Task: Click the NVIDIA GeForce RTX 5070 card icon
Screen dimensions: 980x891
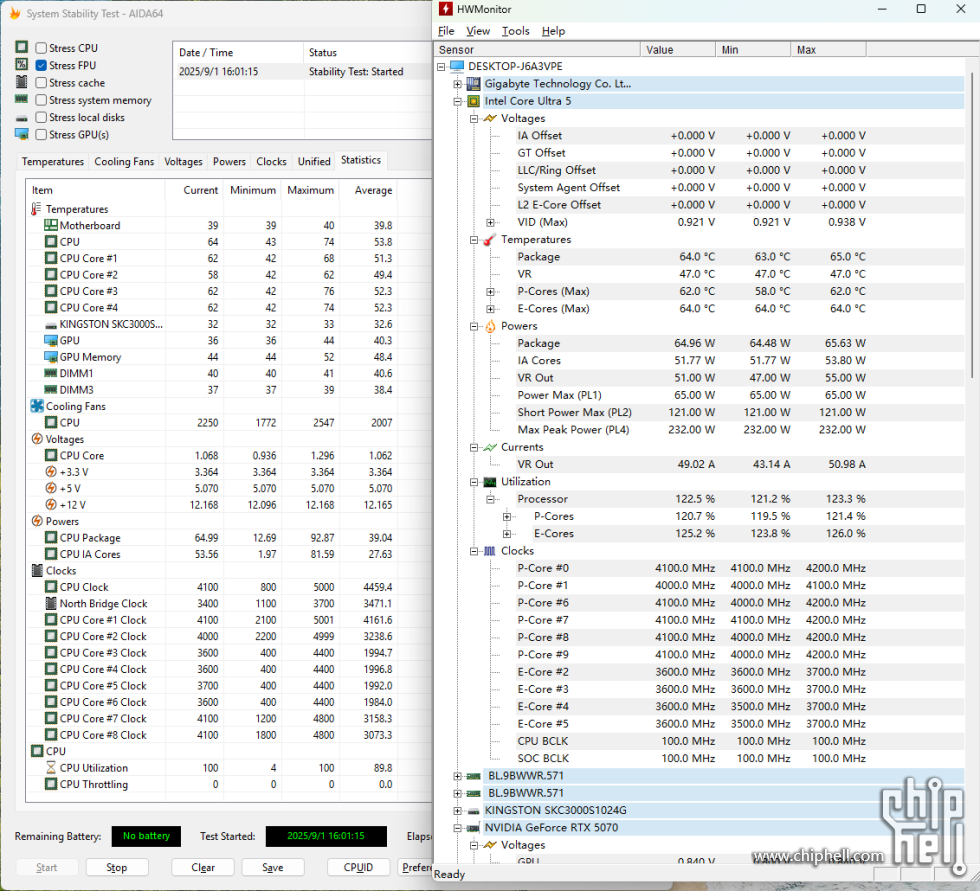Action: (x=474, y=828)
